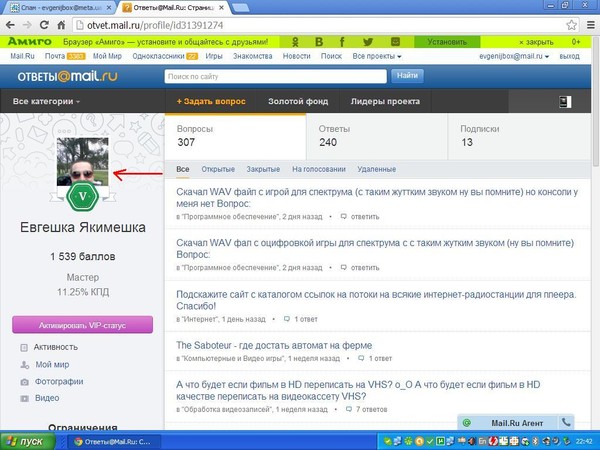Click Установить button in Amigo banner
Screen dimensions: 600x450
[x=447, y=42]
